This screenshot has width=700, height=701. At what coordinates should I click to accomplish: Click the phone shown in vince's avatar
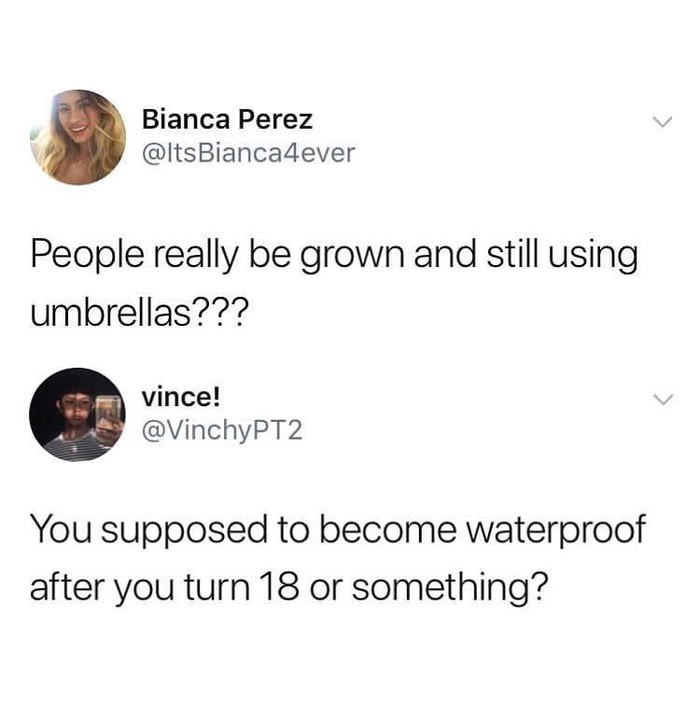(x=108, y=418)
